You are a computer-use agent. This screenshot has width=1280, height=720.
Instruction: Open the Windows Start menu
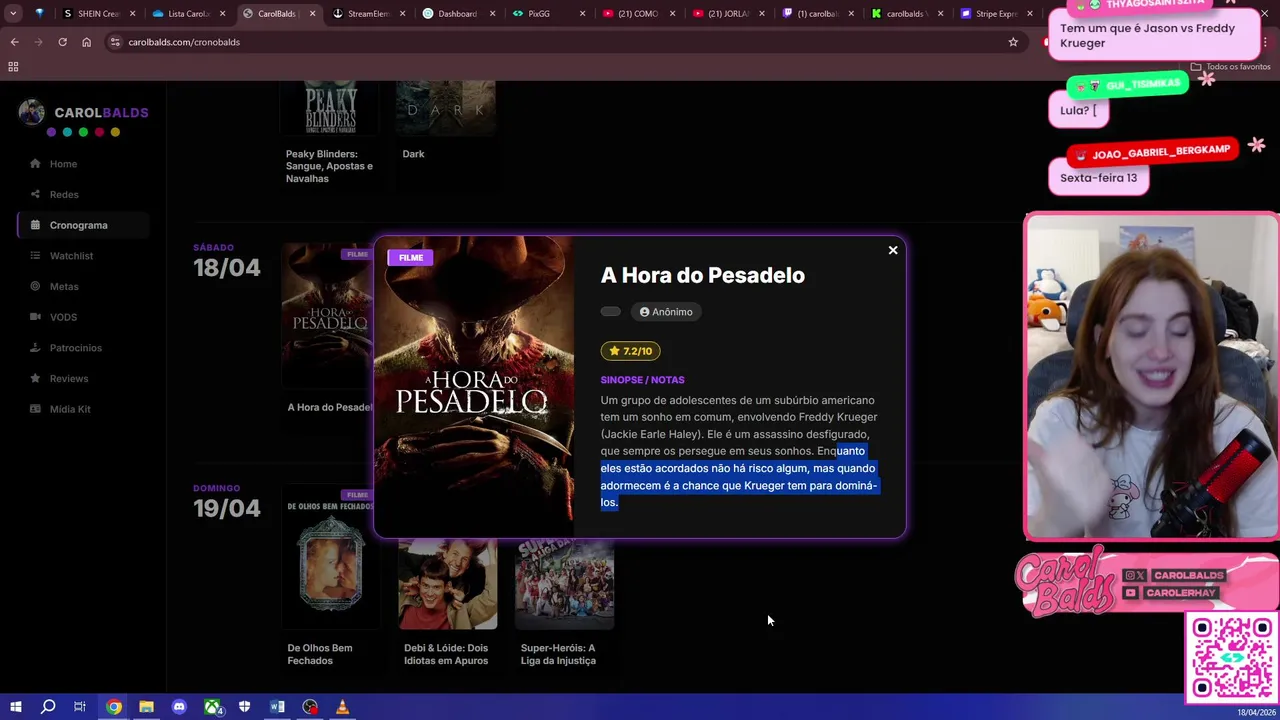point(16,707)
